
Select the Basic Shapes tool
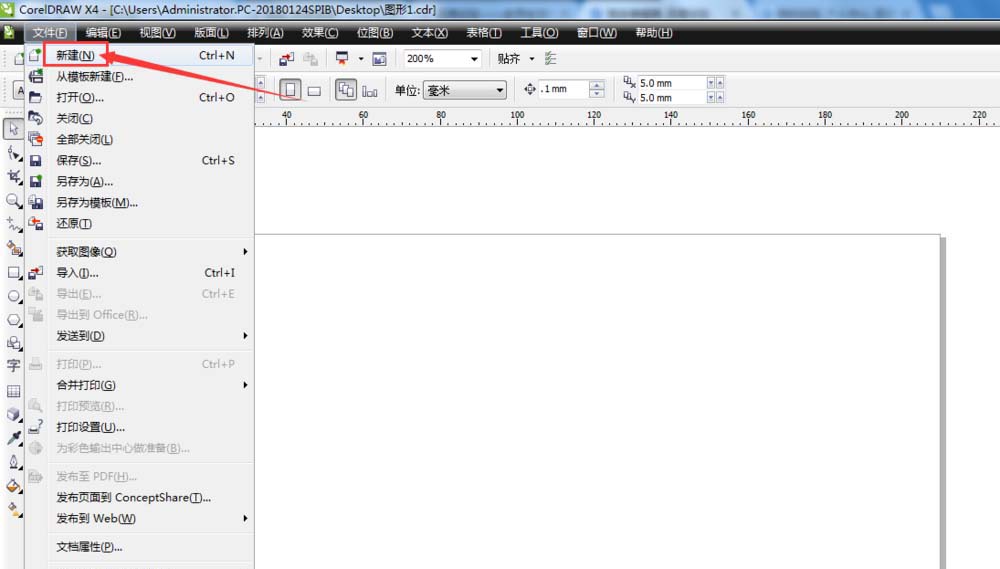coord(13,343)
